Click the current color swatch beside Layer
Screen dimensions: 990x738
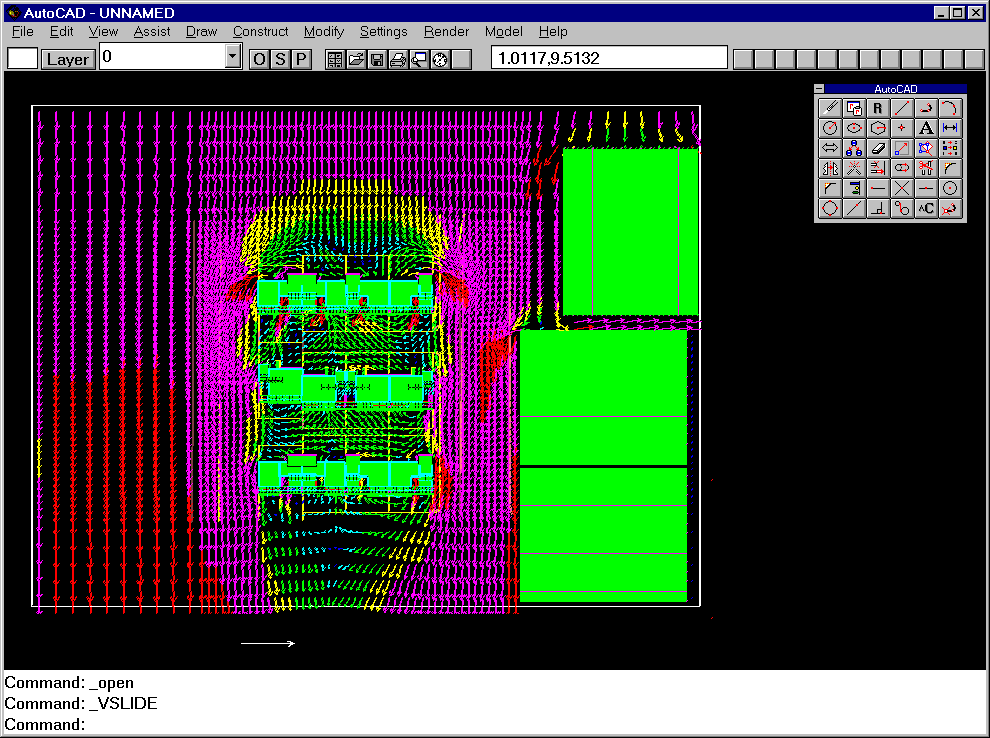click(x=22, y=59)
